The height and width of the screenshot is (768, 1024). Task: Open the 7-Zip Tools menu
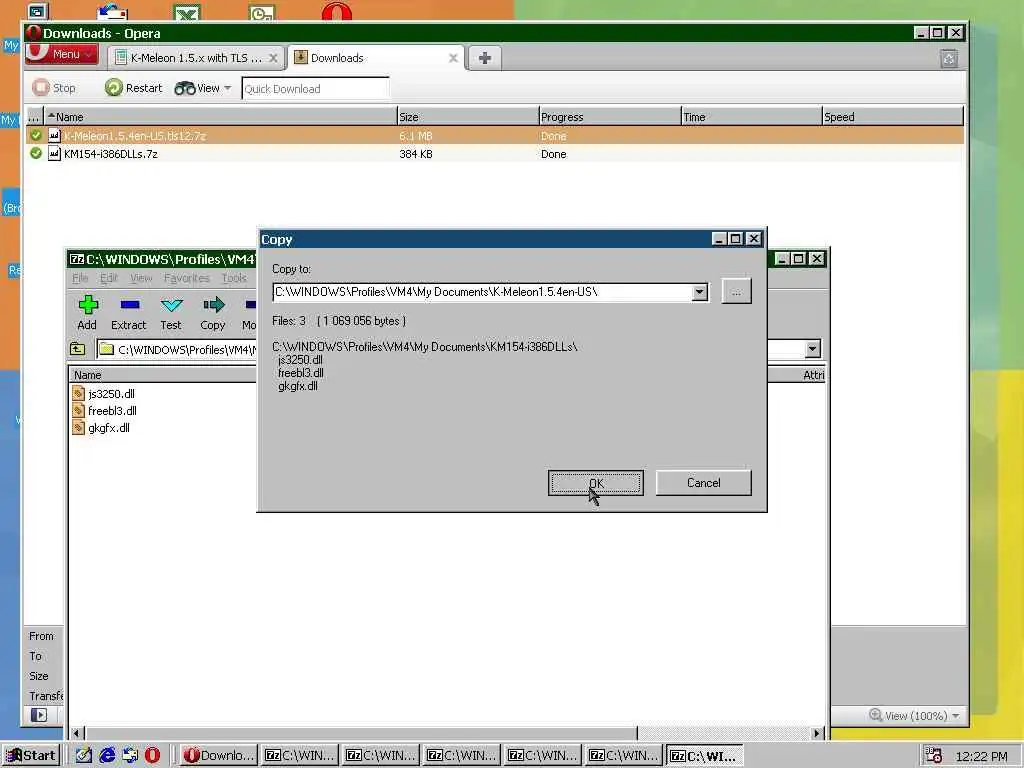coord(234,278)
